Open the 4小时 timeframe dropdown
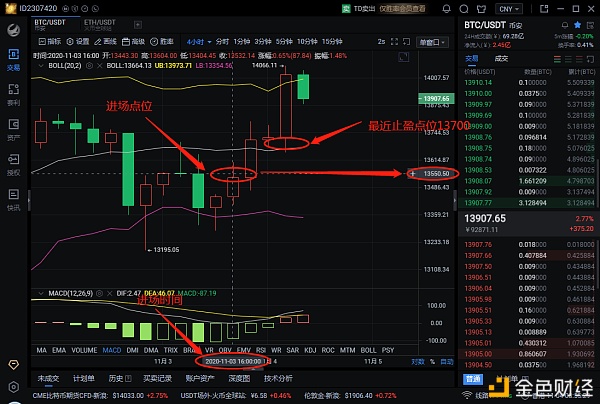 tap(199, 42)
